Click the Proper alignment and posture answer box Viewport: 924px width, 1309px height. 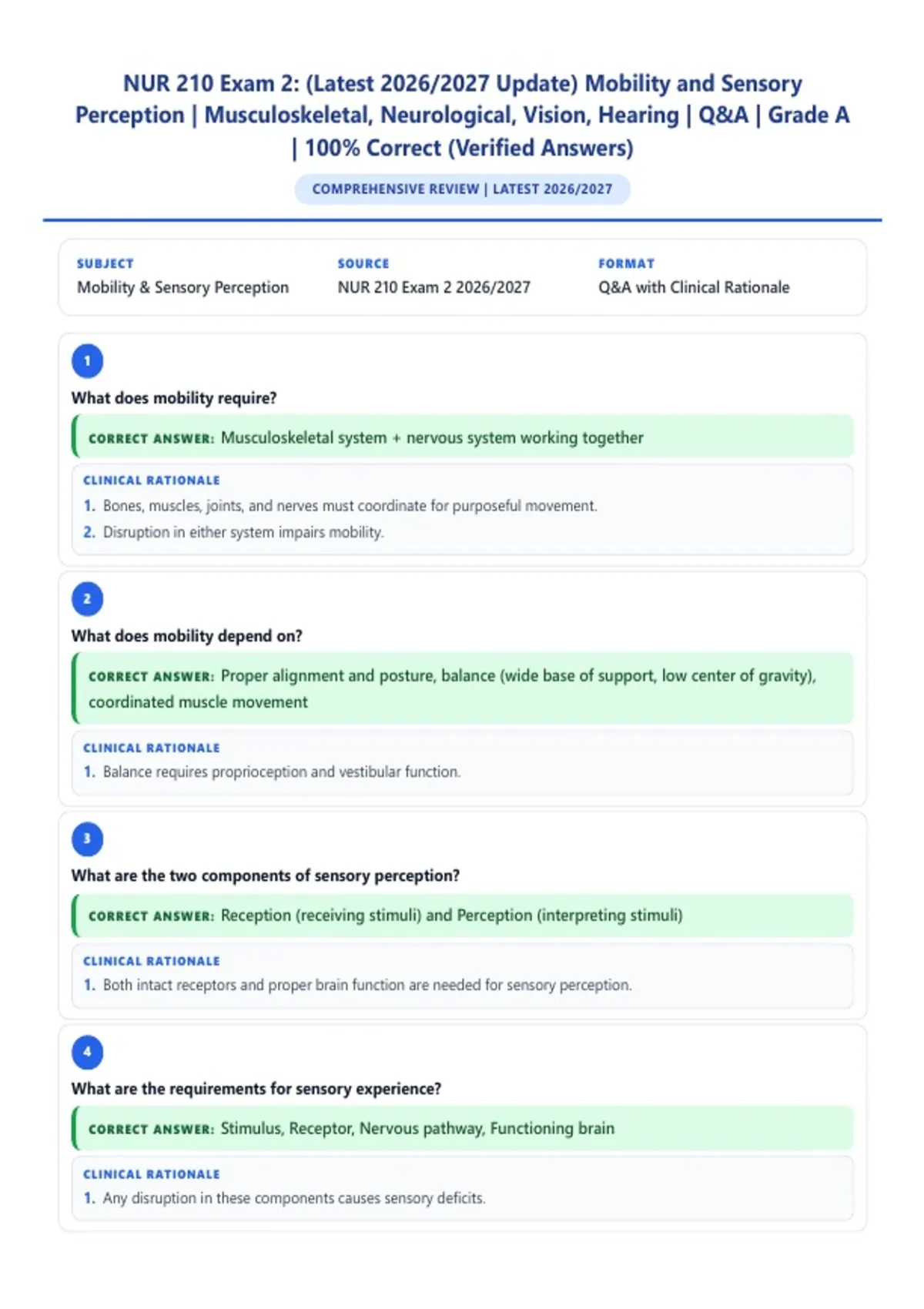[463, 688]
